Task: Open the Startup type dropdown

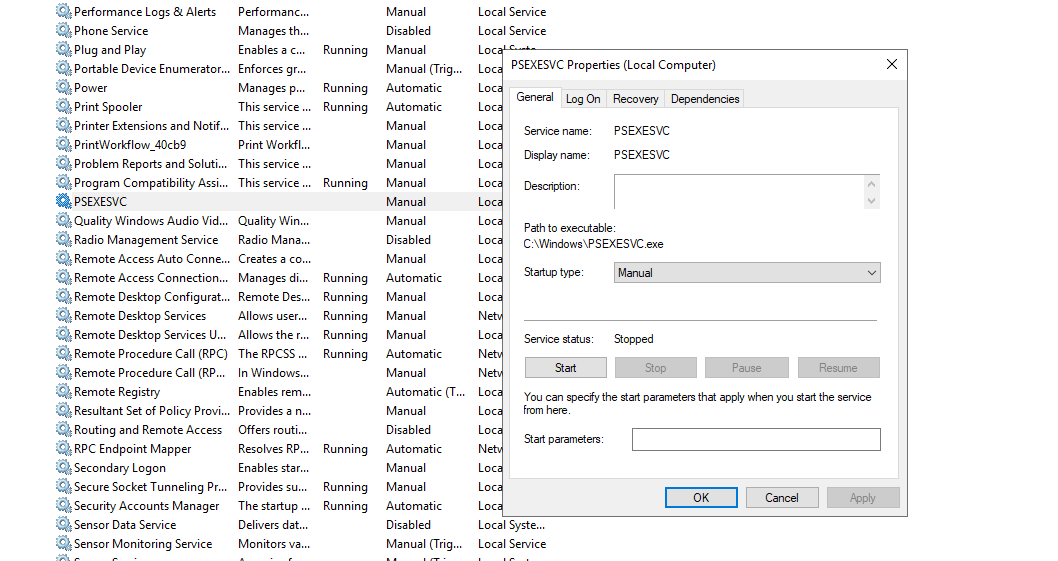Action: click(747, 273)
